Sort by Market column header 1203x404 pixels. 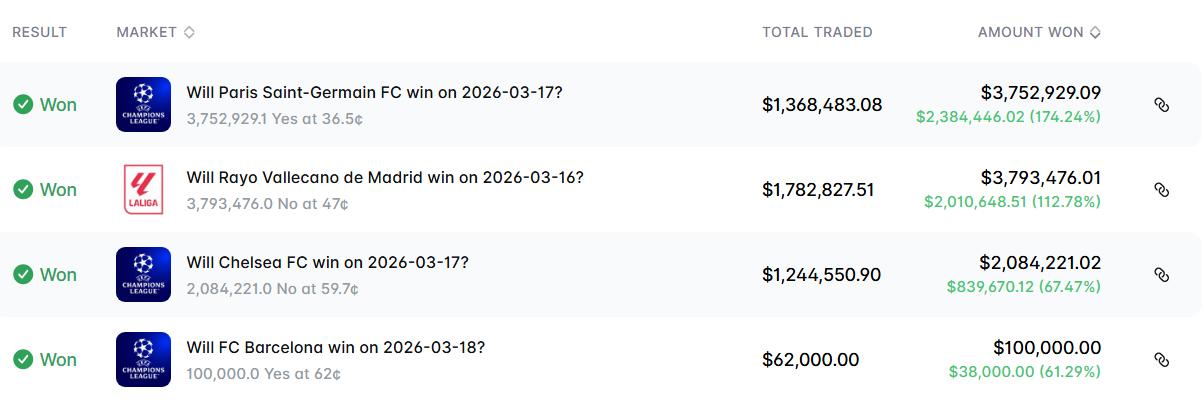tap(155, 32)
